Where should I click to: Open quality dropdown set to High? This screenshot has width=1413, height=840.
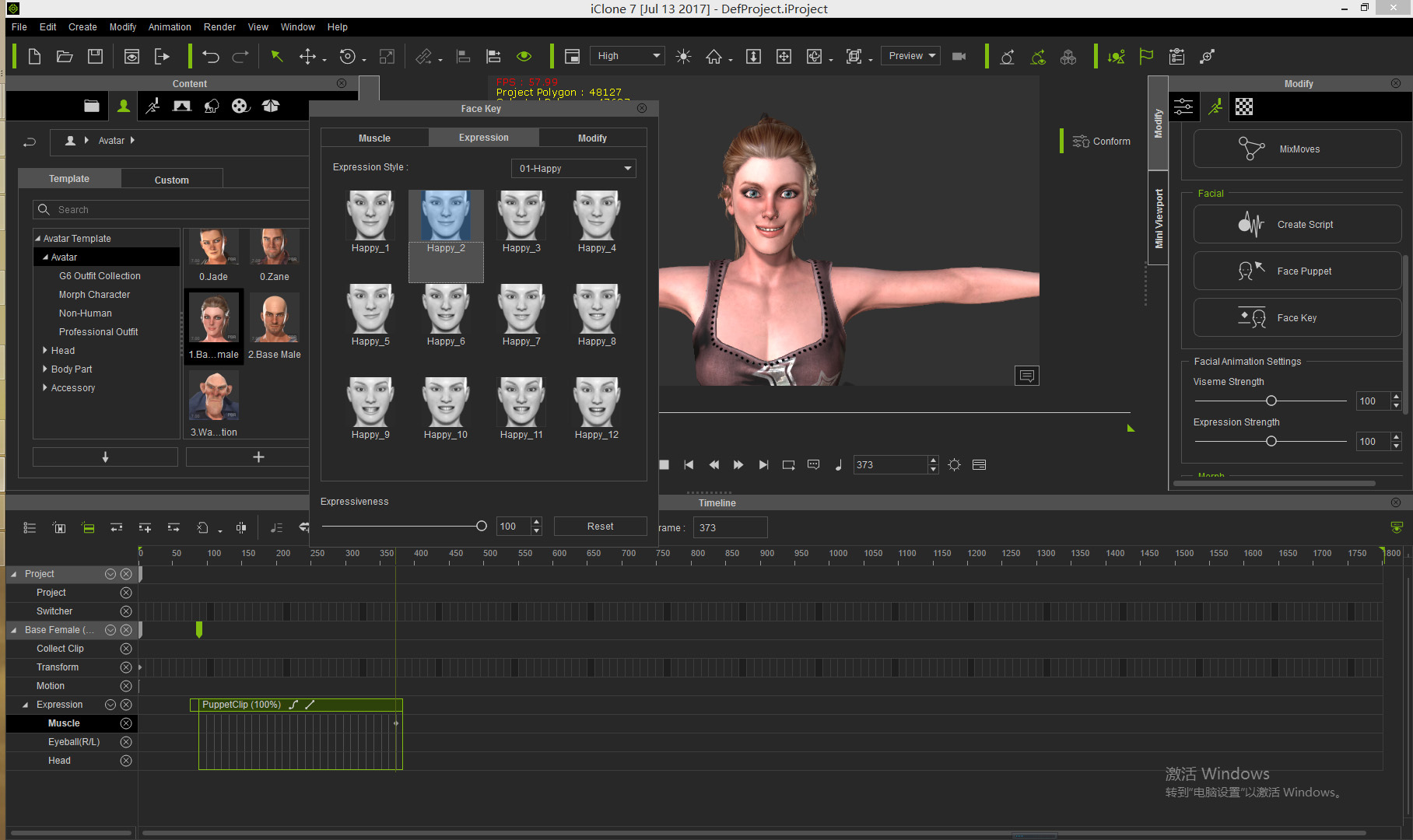pyautogui.click(x=628, y=56)
